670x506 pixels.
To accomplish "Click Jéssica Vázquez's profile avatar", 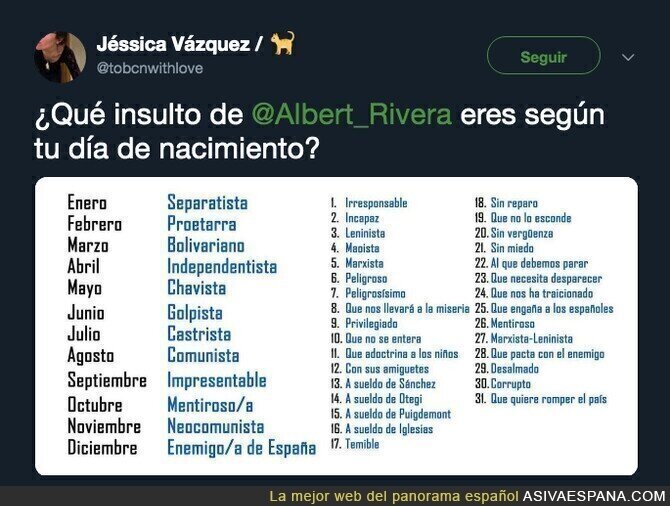I will (60, 57).
